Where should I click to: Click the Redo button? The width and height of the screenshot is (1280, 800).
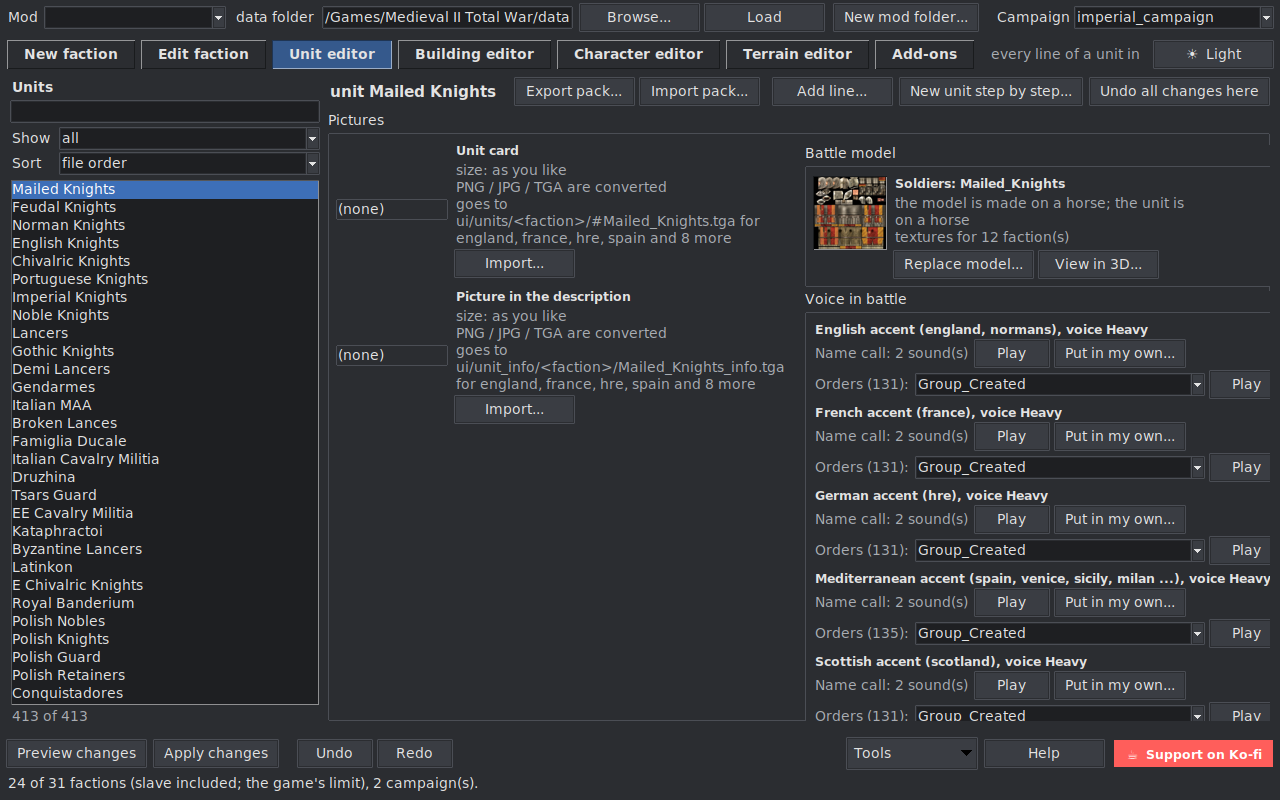tap(414, 753)
